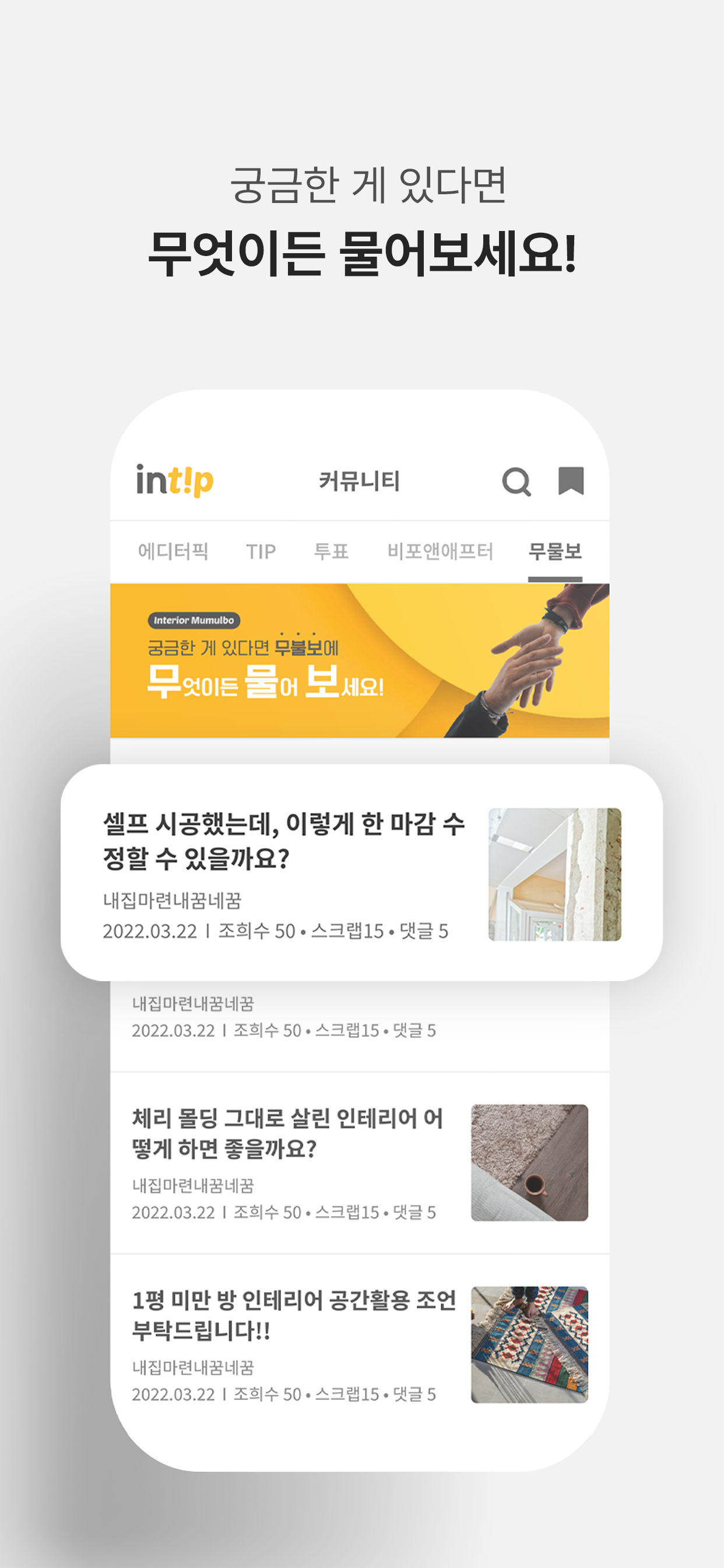
Task: View the door frame wall thumbnail
Action: click(554, 874)
